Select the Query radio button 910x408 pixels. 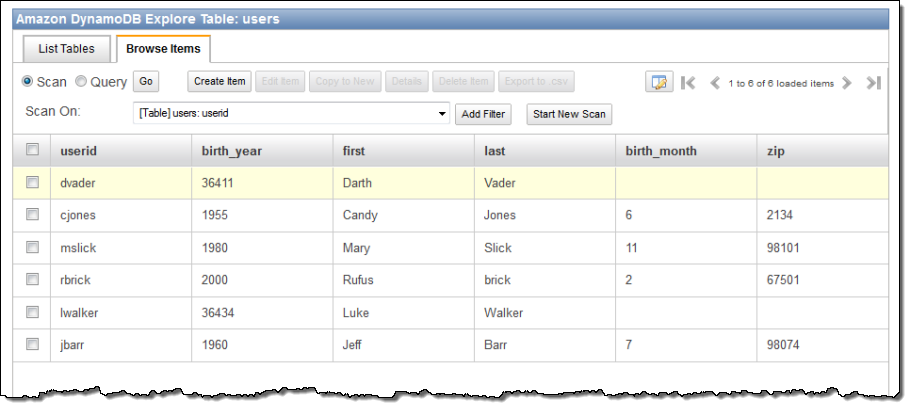pyautogui.click(x=82, y=82)
